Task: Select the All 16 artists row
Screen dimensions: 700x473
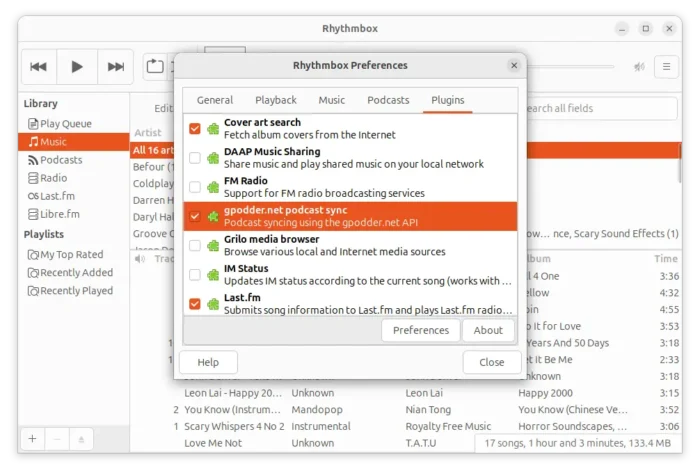Action: point(153,150)
